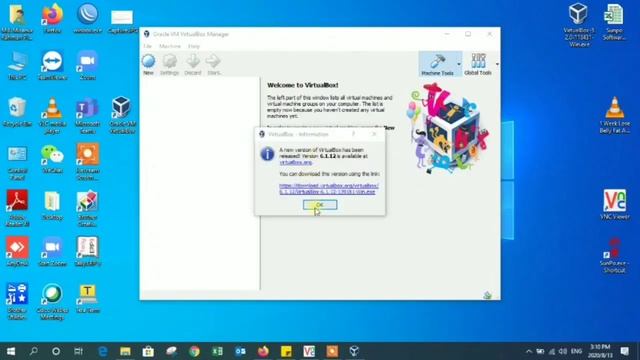Image resolution: width=640 pixels, height=360 pixels.
Task: Open File Explorer from the taskbar
Action: tap(125, 351)
